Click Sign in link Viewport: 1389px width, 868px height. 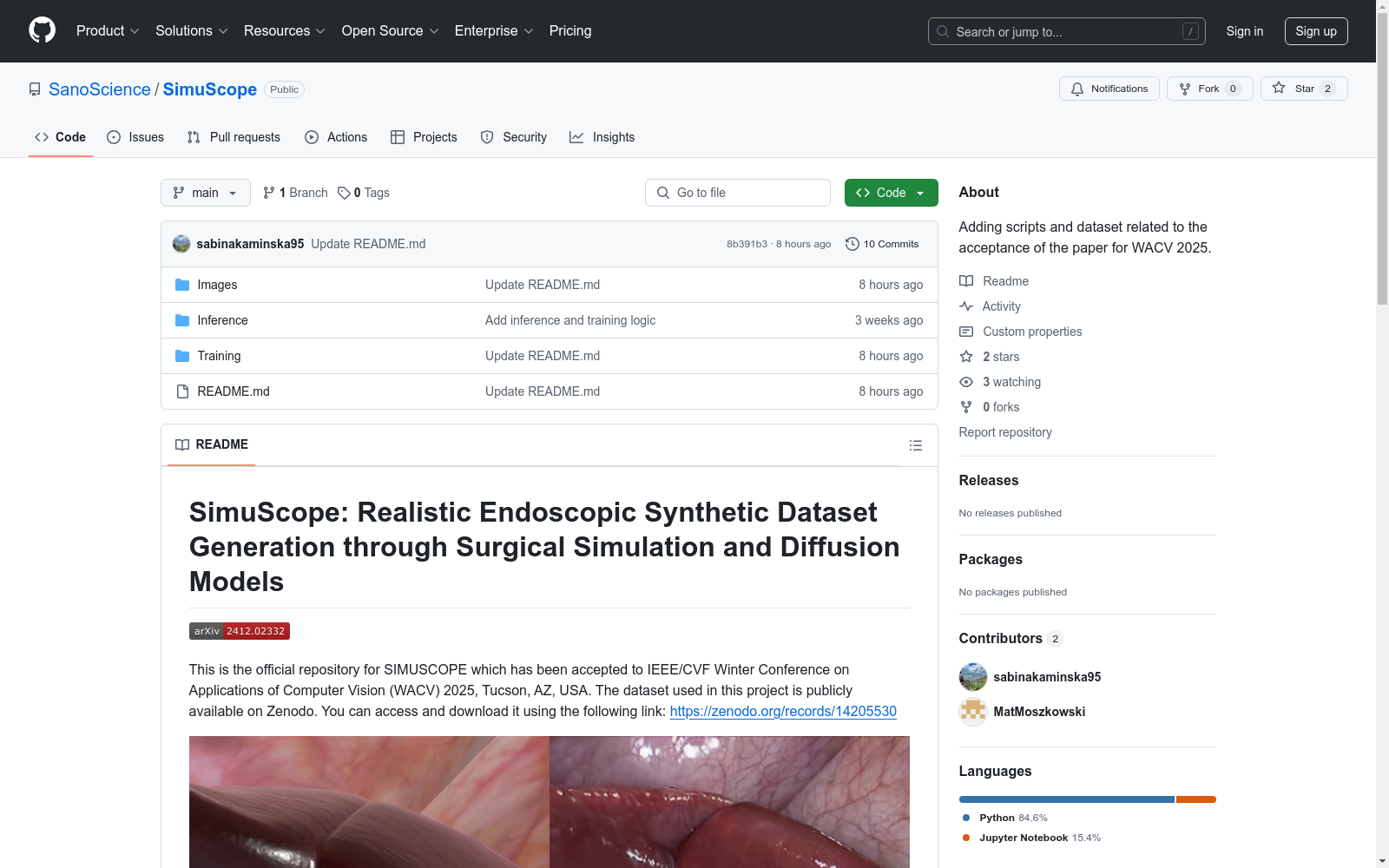(1244, 31)
